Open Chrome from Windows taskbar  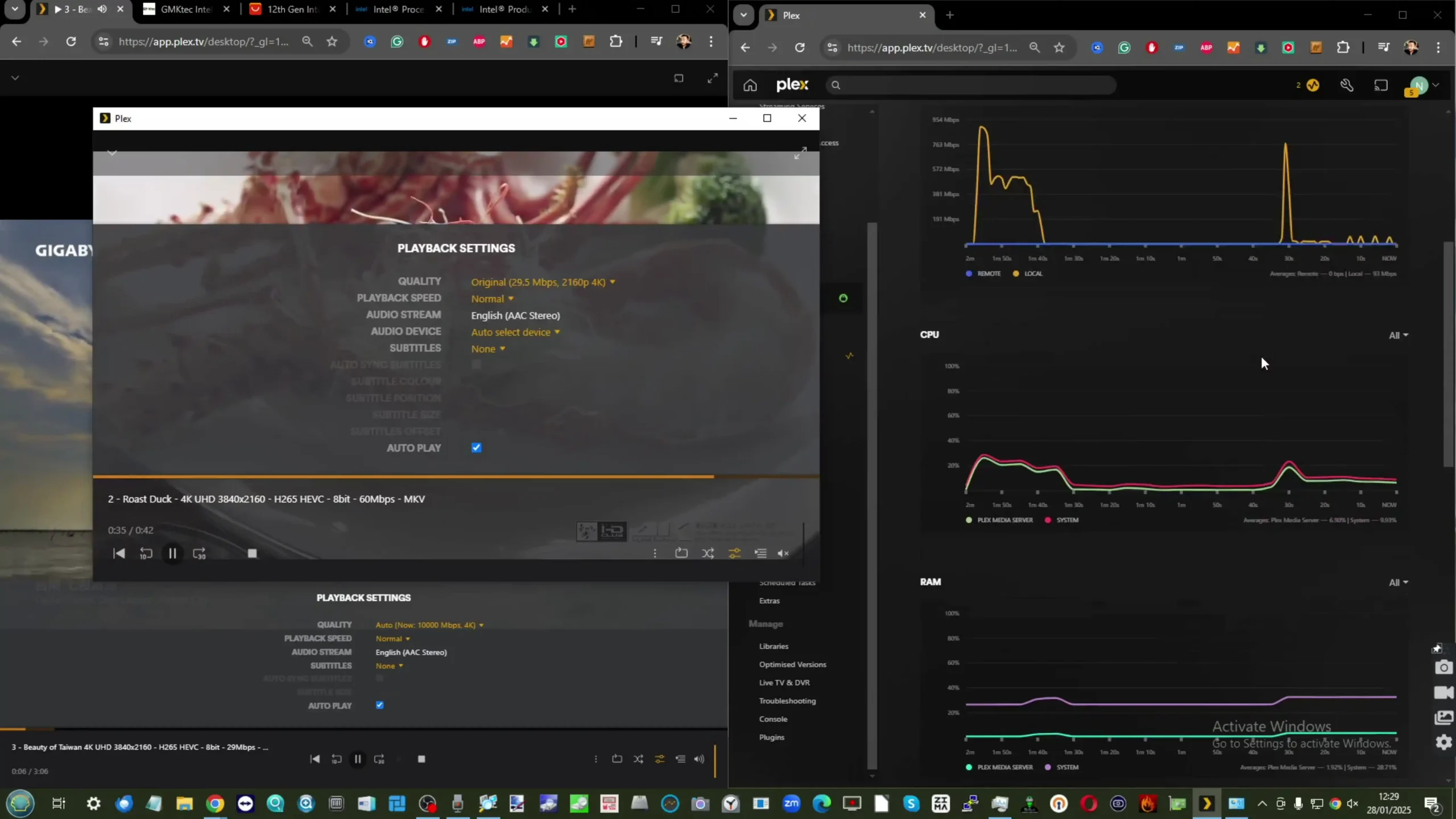[x=215, y=803]
